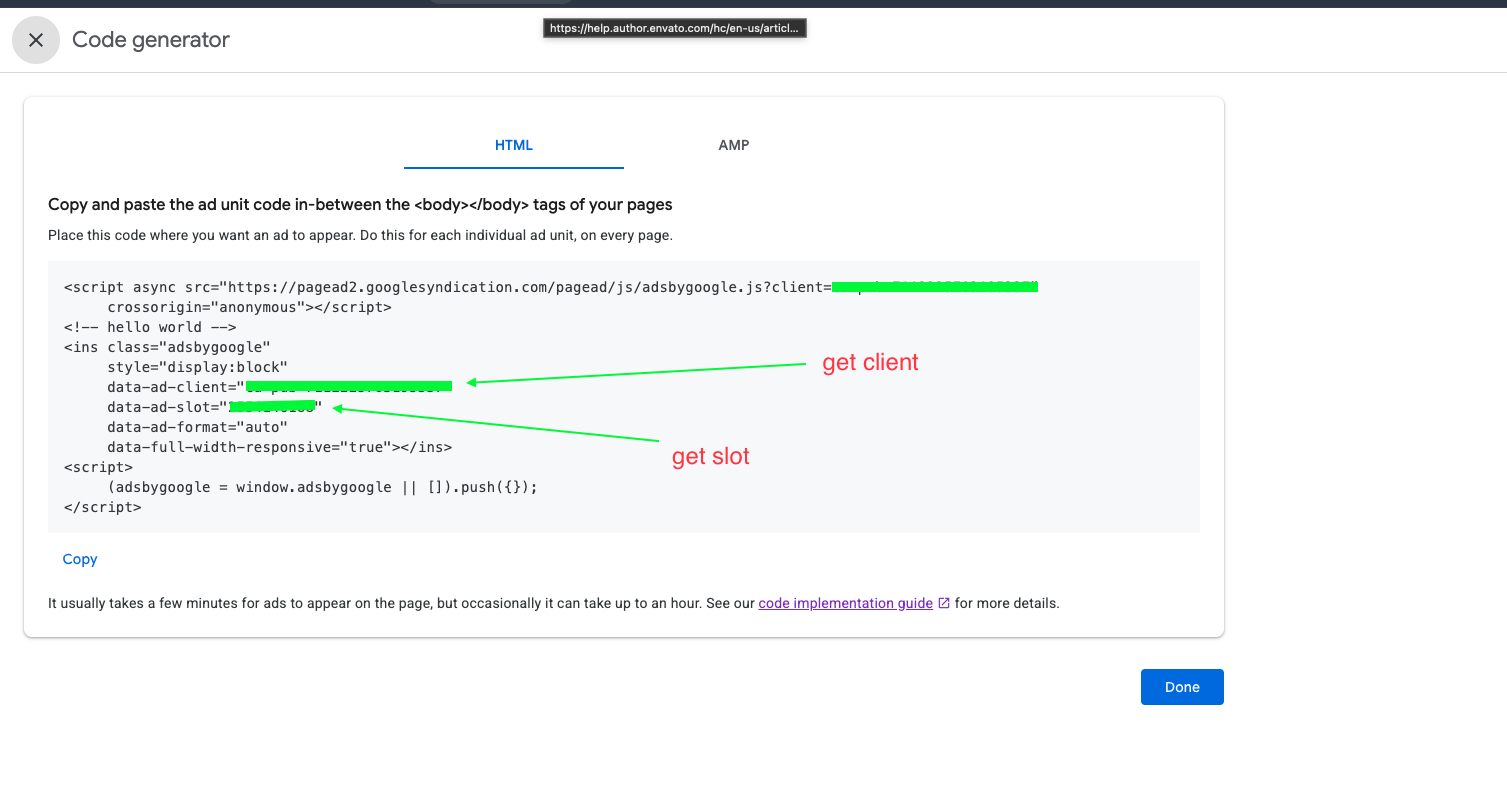Screen dimensions: 1507x793
Task: Switch to the AMP tab
Action: point(733,145)
